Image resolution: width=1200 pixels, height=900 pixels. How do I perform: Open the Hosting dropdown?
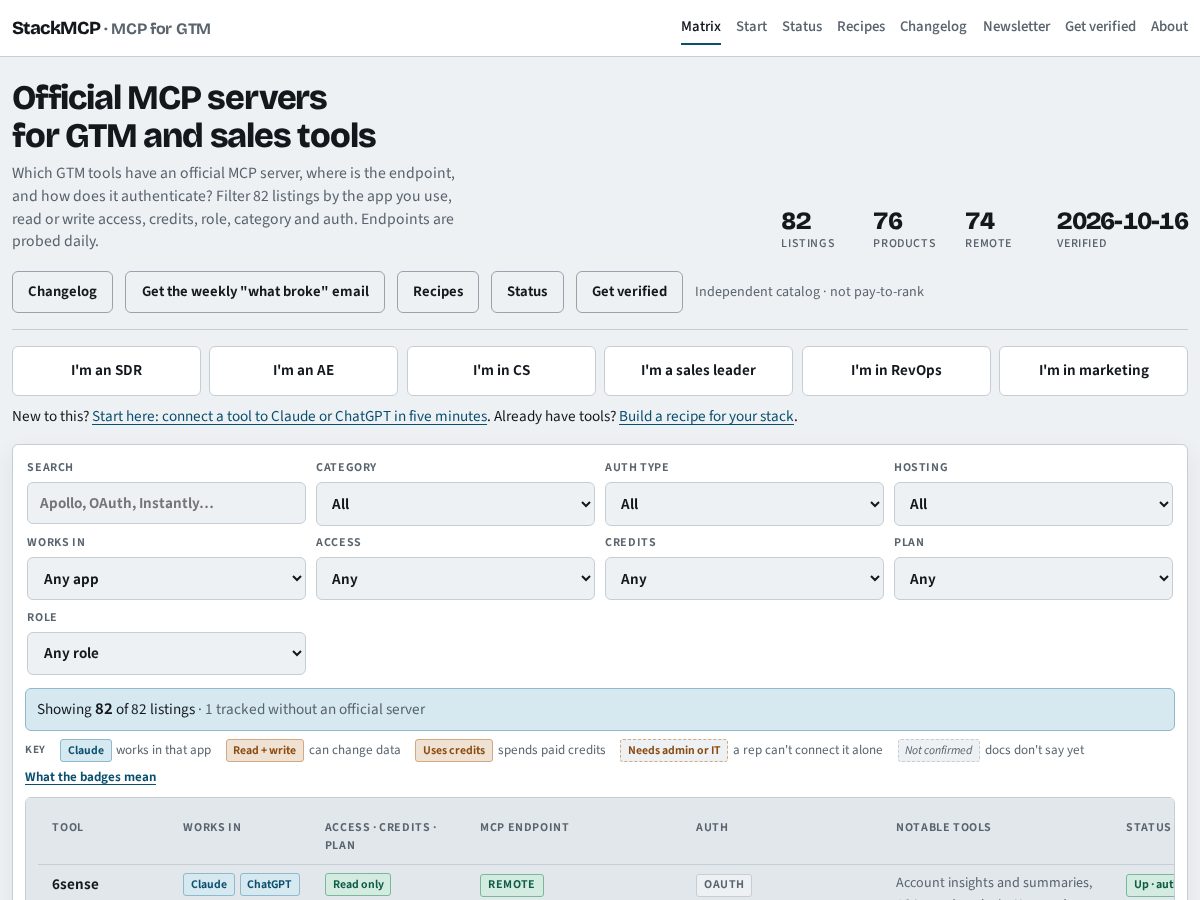pos(1033,504)
